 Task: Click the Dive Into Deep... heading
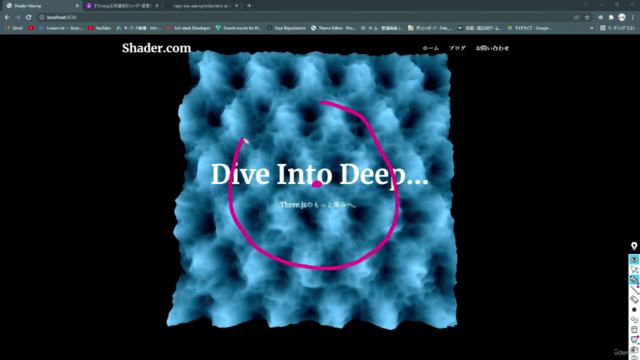pyautogui.click(x=319, y=175)
